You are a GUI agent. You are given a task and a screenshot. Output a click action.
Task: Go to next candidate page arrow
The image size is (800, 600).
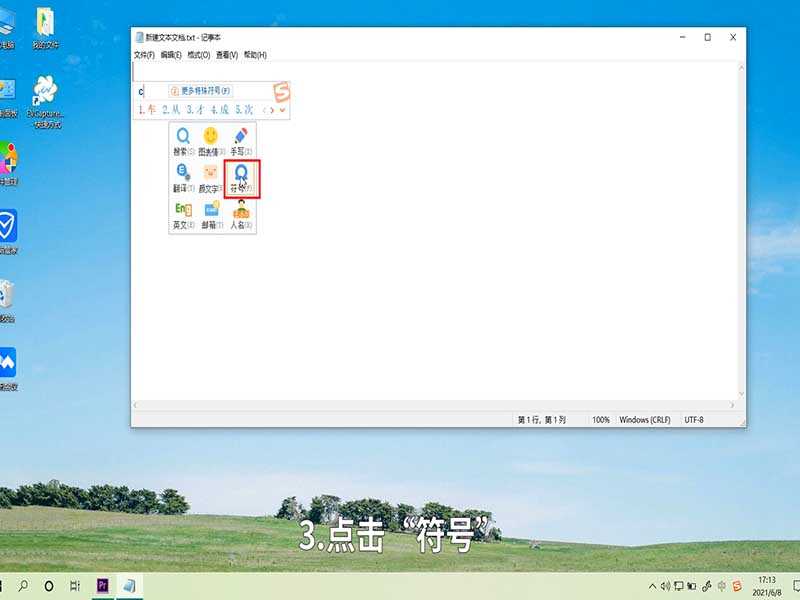coord(270,109)
